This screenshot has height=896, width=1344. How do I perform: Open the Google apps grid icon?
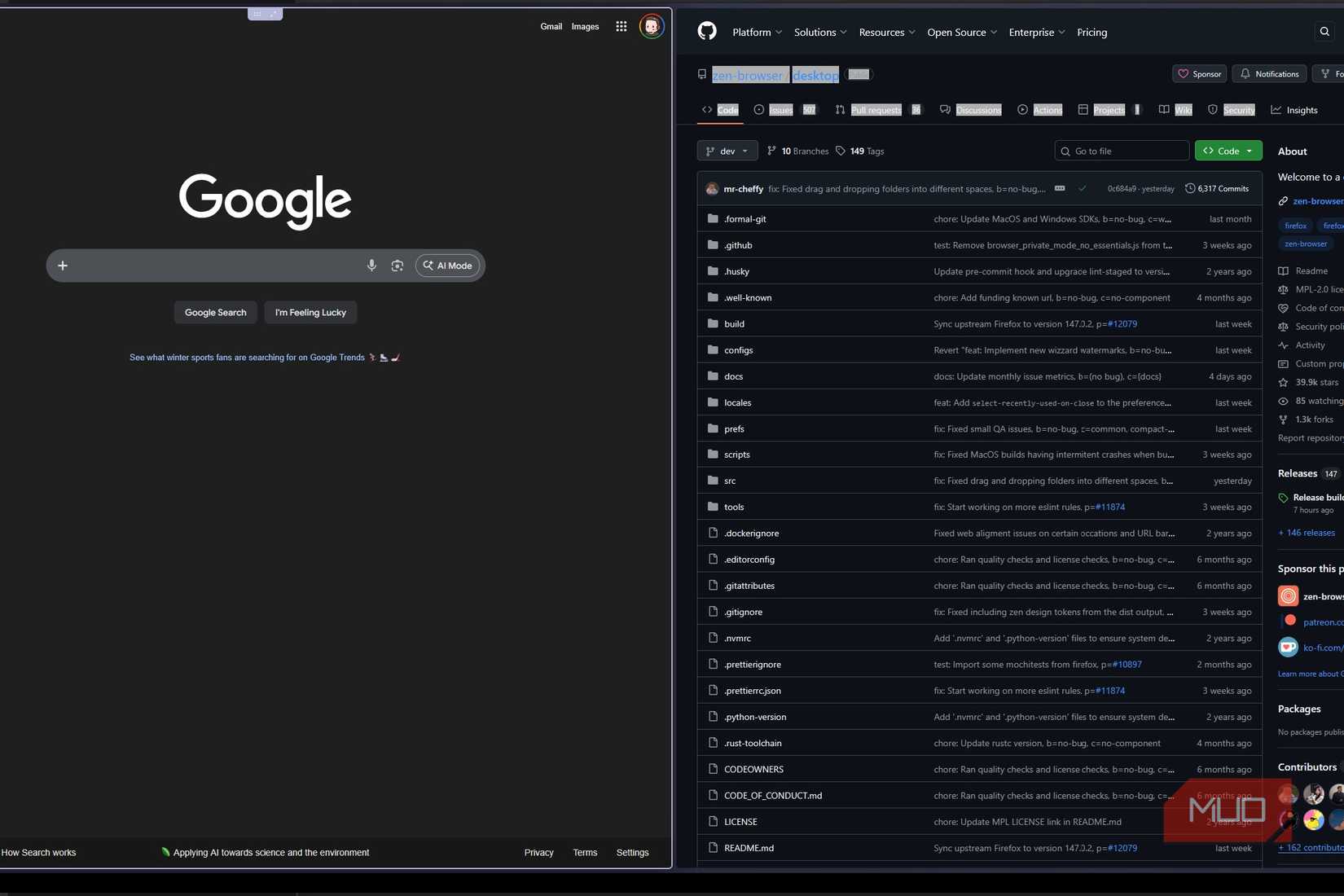(621, 26)
